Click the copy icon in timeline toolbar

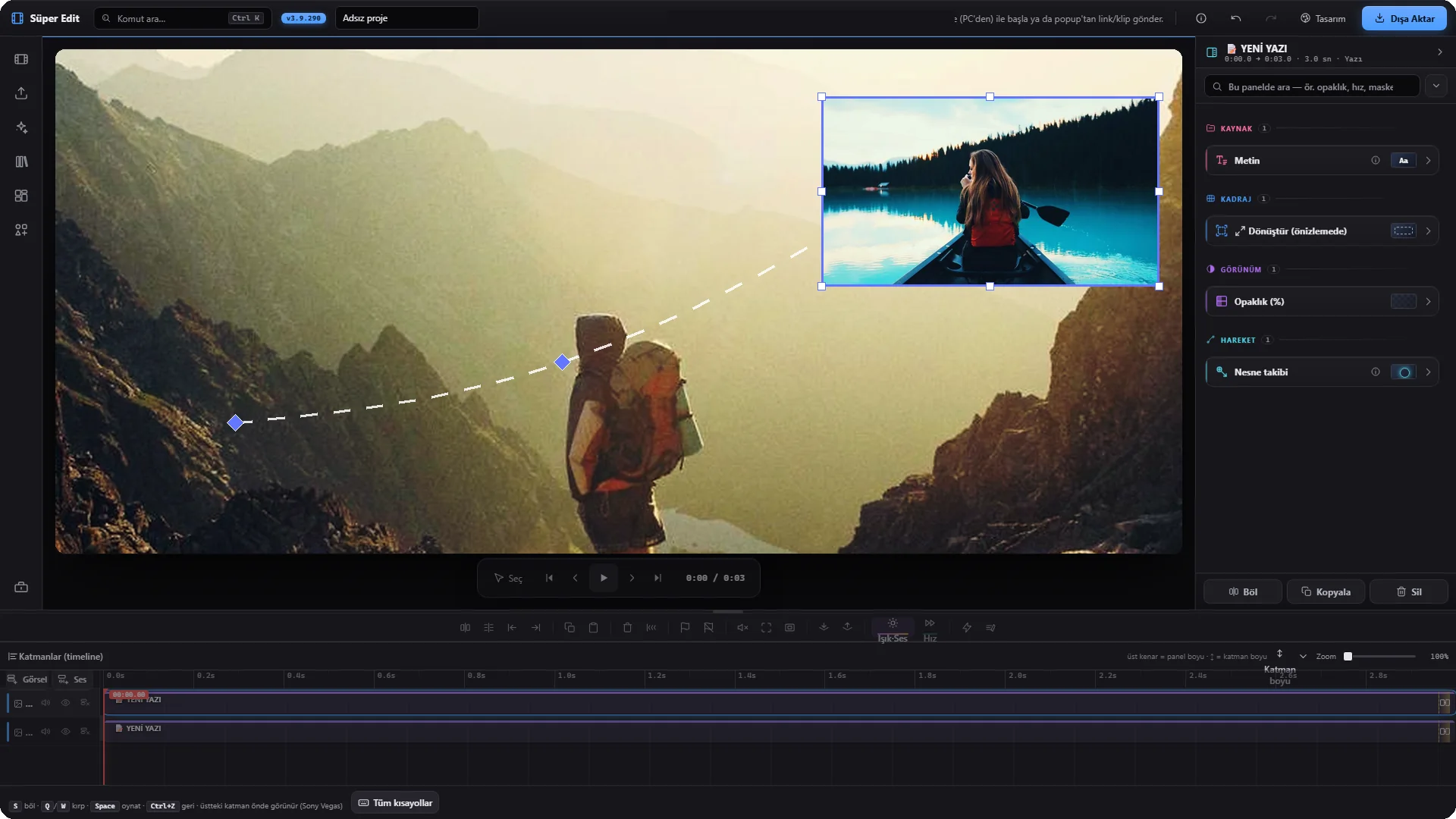point(570,628)
